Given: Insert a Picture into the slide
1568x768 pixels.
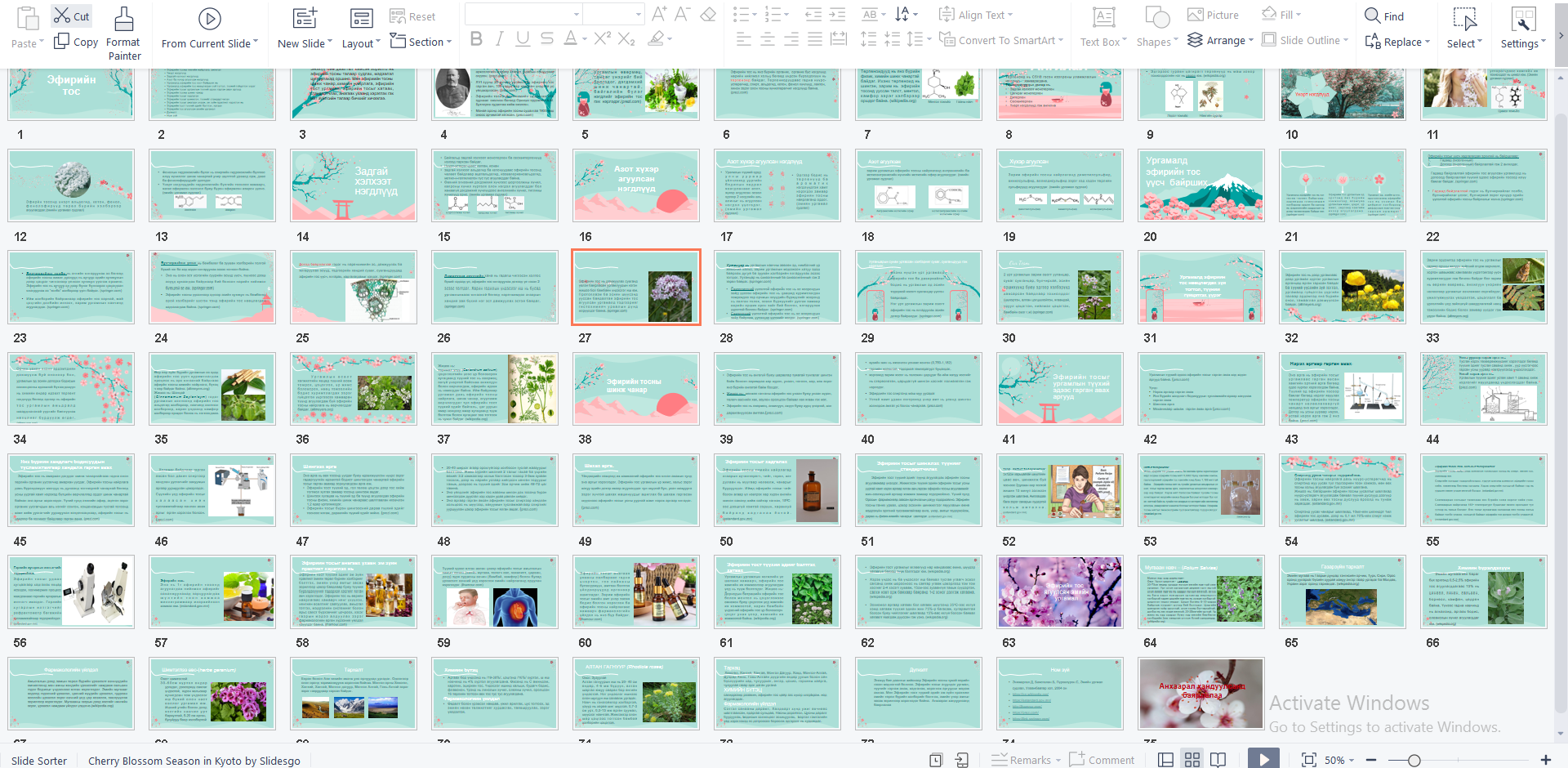Looking at the screenshot, I should pyautogui.click(x=1214, y=14).
